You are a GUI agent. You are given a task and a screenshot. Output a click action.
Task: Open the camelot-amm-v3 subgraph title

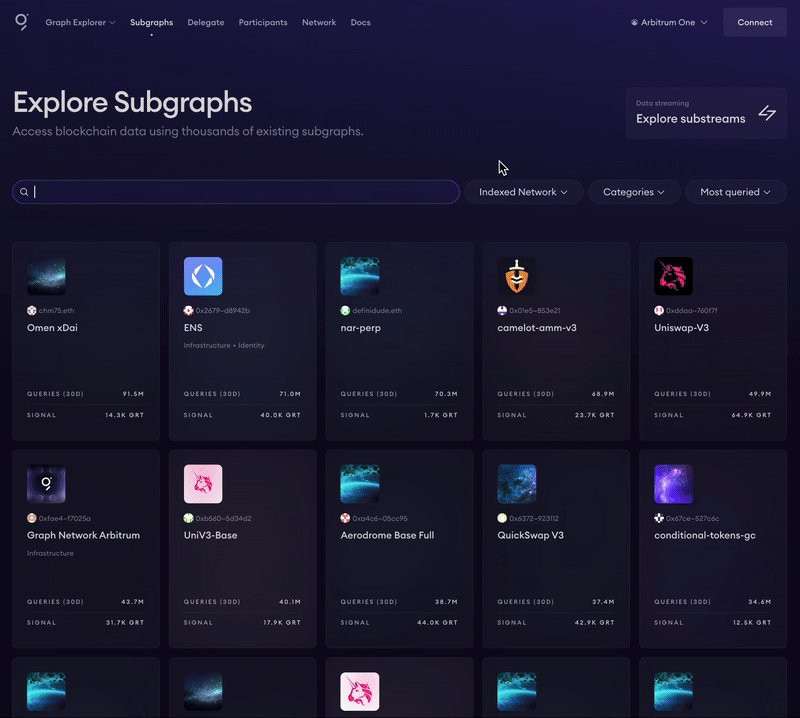click(537, 328)
